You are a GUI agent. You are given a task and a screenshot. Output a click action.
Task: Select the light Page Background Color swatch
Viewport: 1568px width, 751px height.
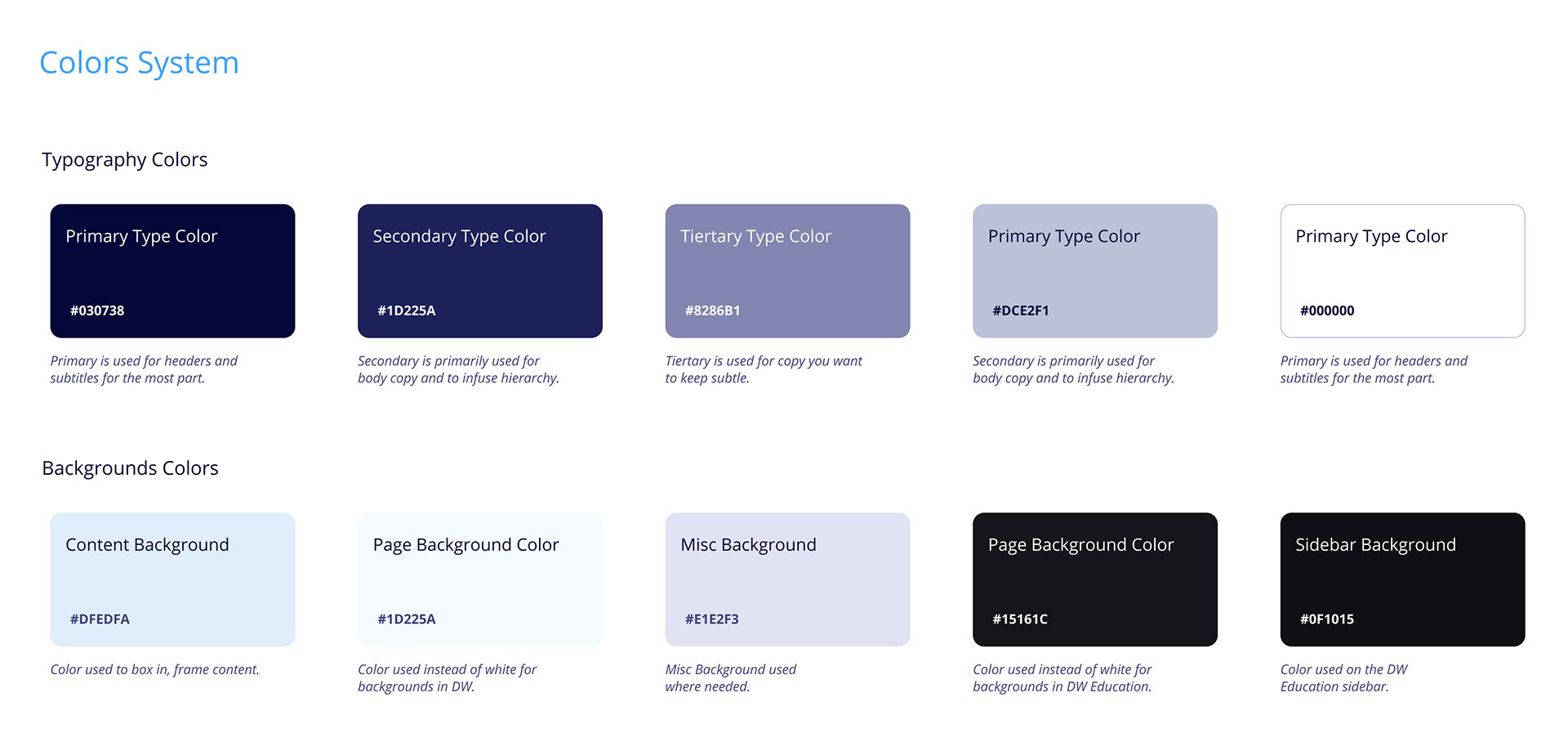(x=480, y=579)
